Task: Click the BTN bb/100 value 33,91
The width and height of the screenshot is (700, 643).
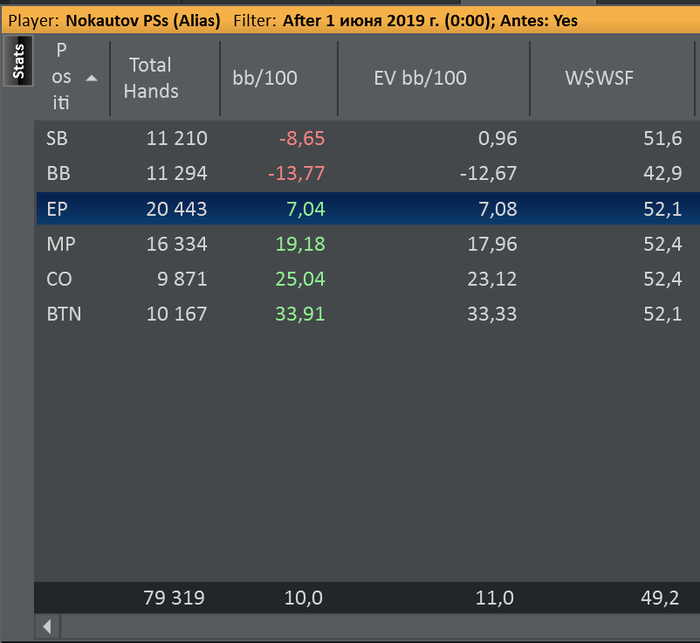Action: click(297, 314)
